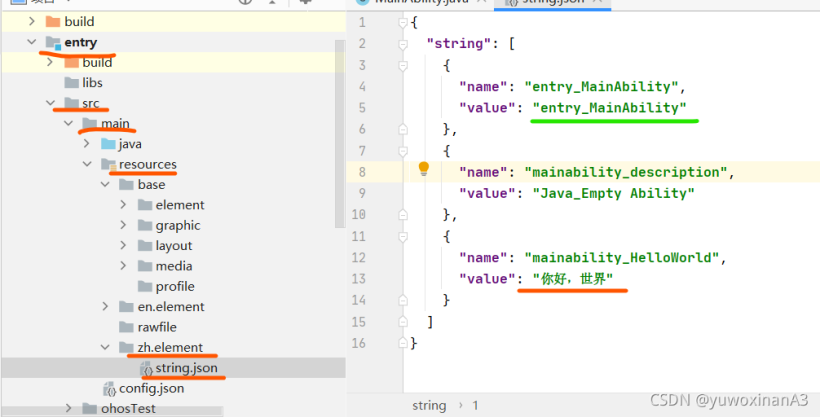Viewport: 820px width, 417px height.
Task: Collapse the entry module tree node
Action: point(32,42)
